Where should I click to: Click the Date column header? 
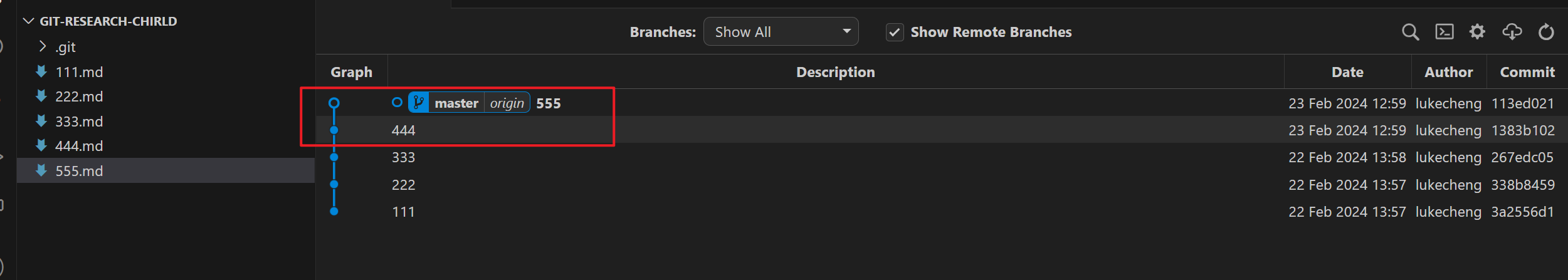[1347, 72]
